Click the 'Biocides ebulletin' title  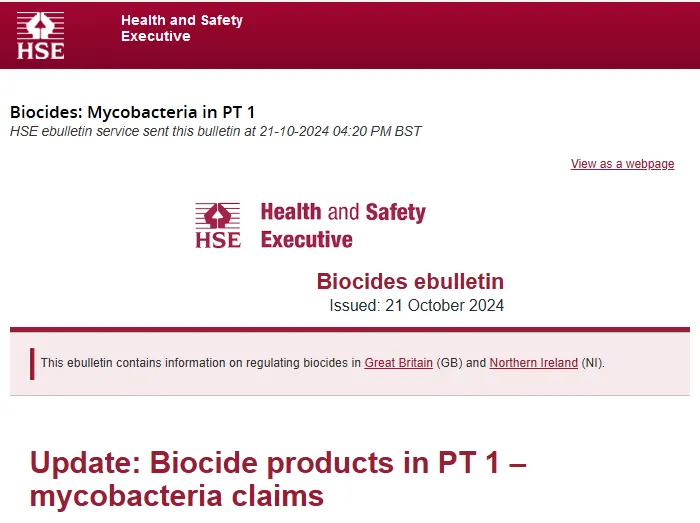(410, 281)
